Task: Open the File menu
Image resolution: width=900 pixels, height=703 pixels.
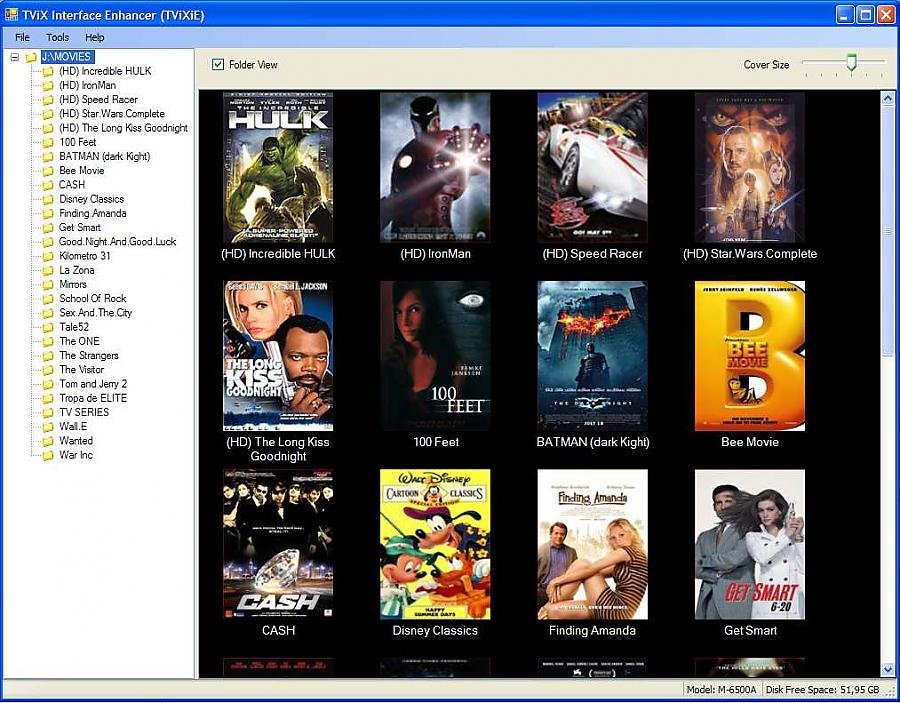Action: [x=22, y=37]
